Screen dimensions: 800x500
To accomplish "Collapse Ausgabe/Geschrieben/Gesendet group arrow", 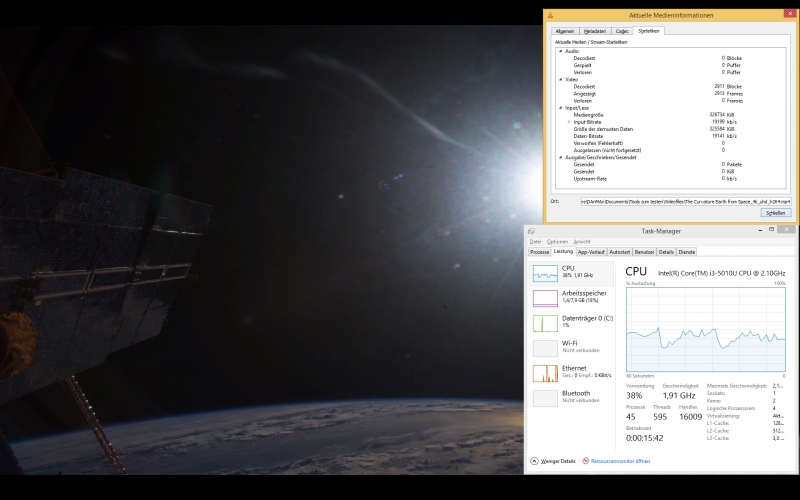I will [561, 158].
